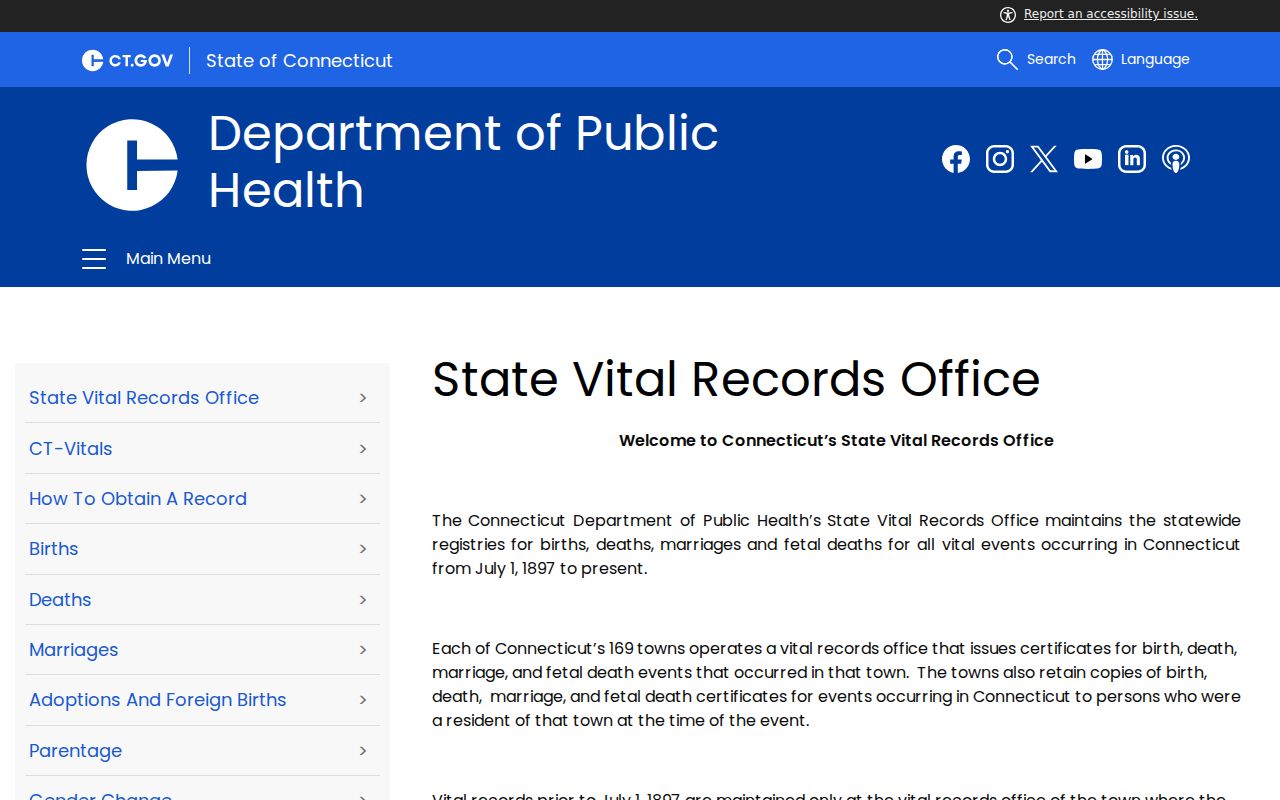Open the LinkedIn social icon
Screen dimensions: 1280x800
click(1132, 159)
